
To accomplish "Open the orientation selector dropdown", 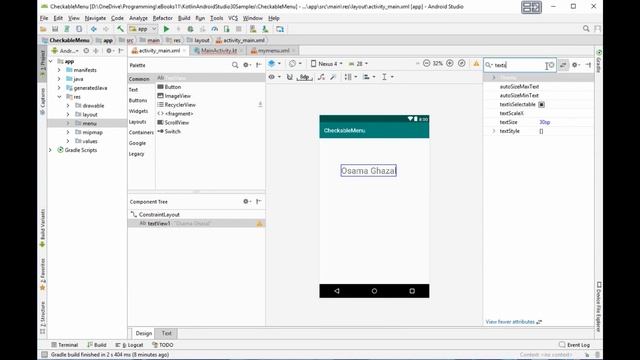I will (295, 64).
